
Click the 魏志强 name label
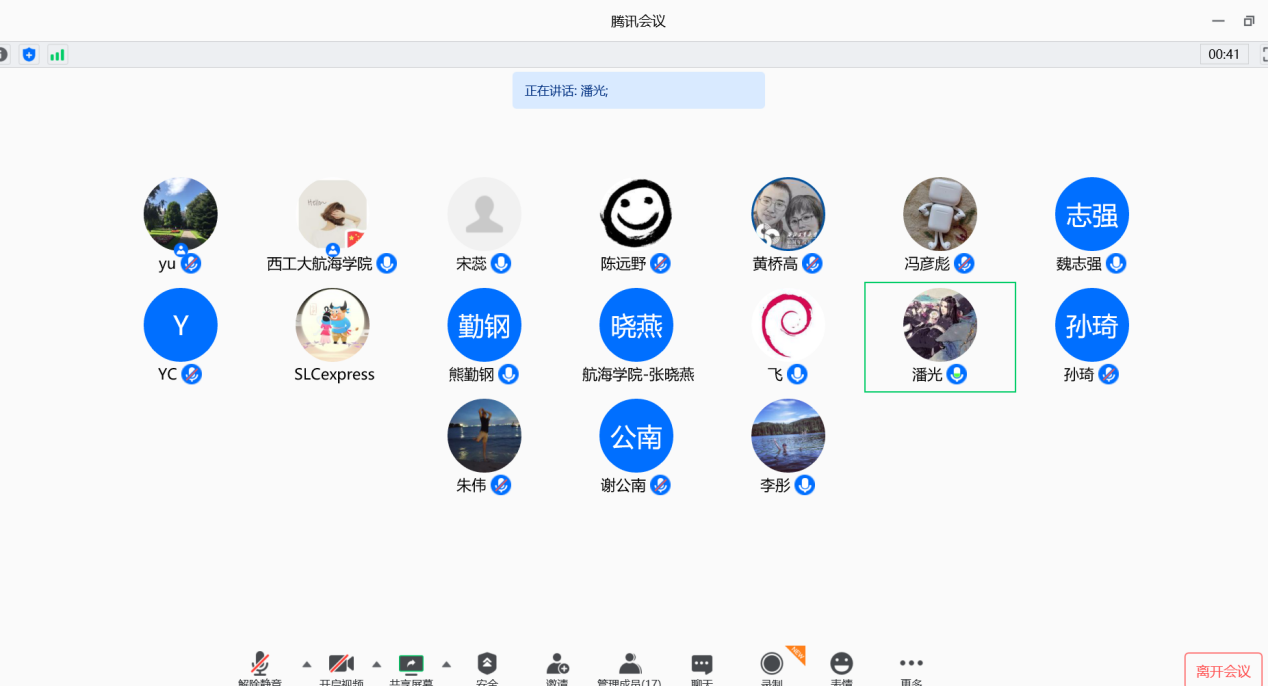coord(1079,264)
